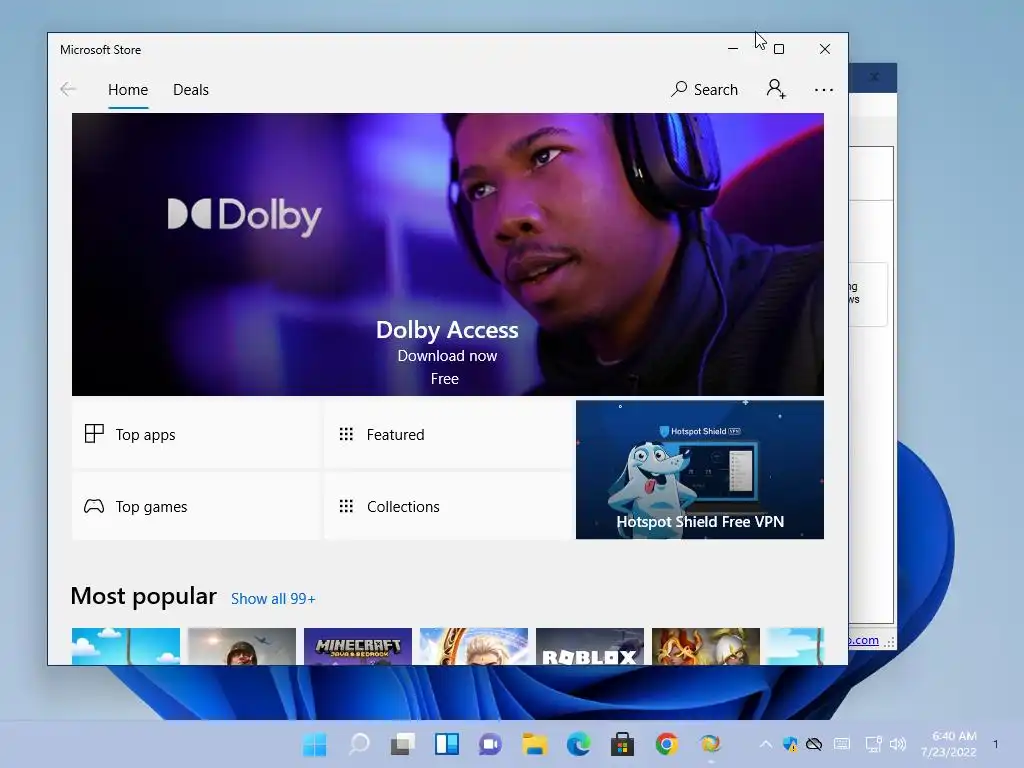
Task: Close the background window behind Store
Action: click(x=874, y=77)
